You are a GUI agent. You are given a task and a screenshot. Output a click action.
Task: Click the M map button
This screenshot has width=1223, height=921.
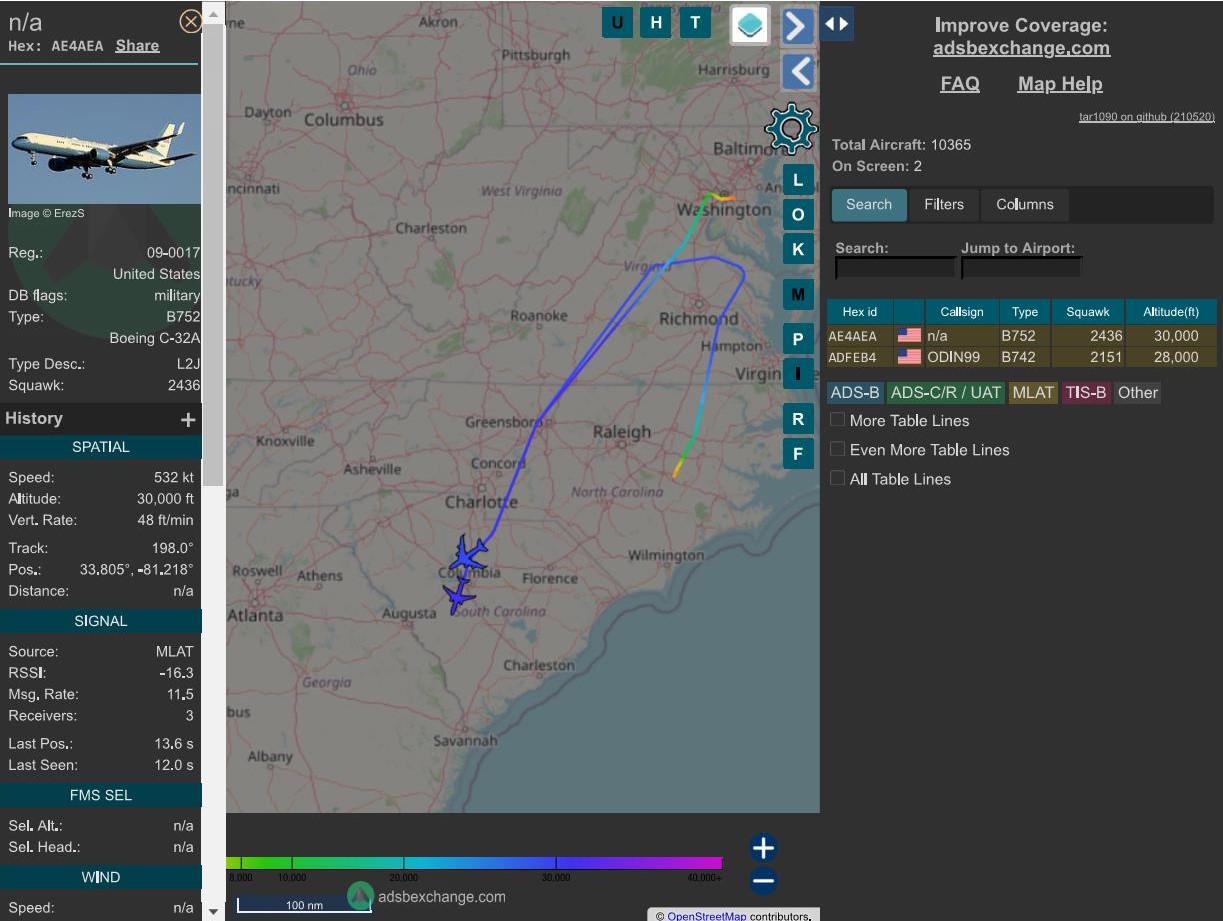coord(798,295)
